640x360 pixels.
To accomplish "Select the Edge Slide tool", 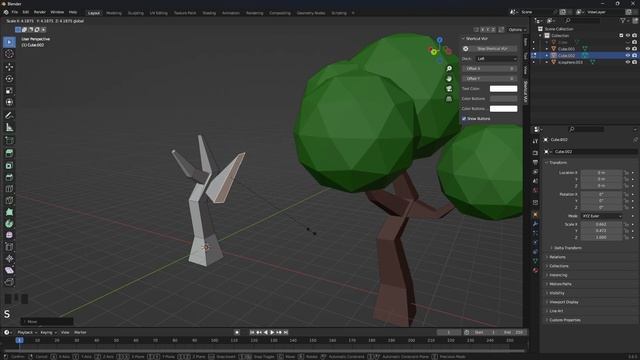I will pyautogui.click(x=9, y=247).
